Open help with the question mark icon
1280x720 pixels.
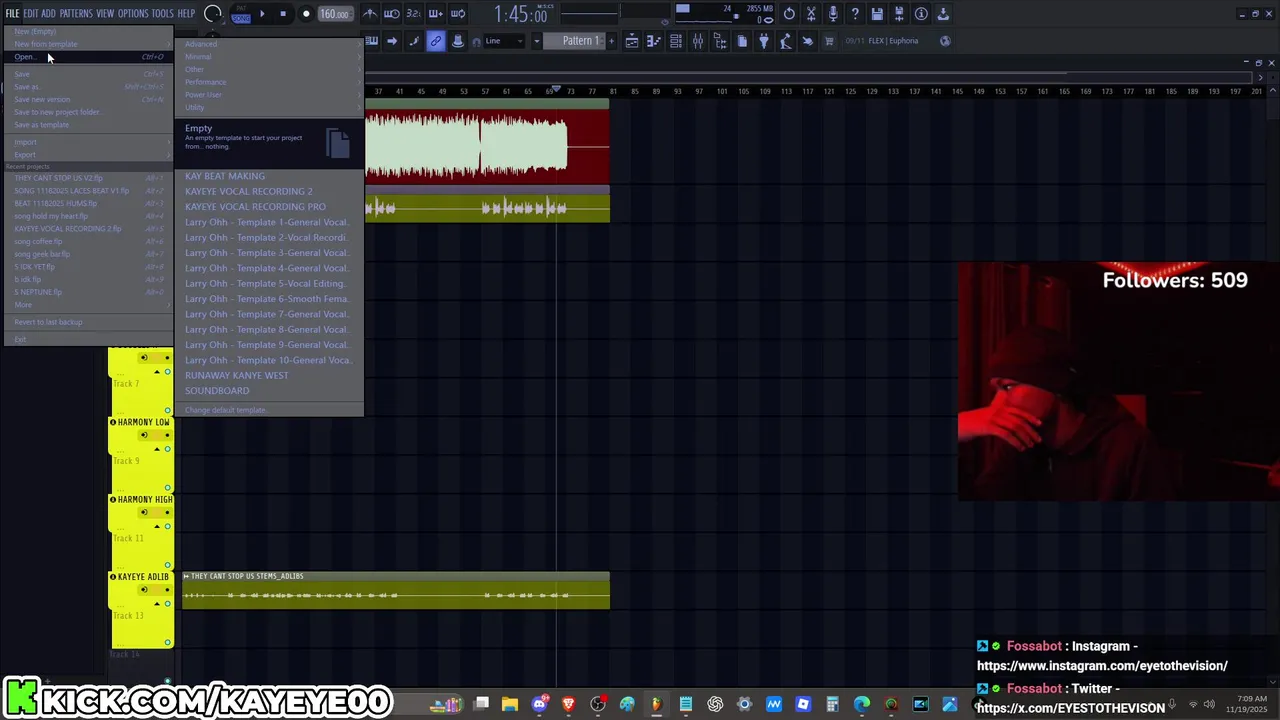[855, 14]
